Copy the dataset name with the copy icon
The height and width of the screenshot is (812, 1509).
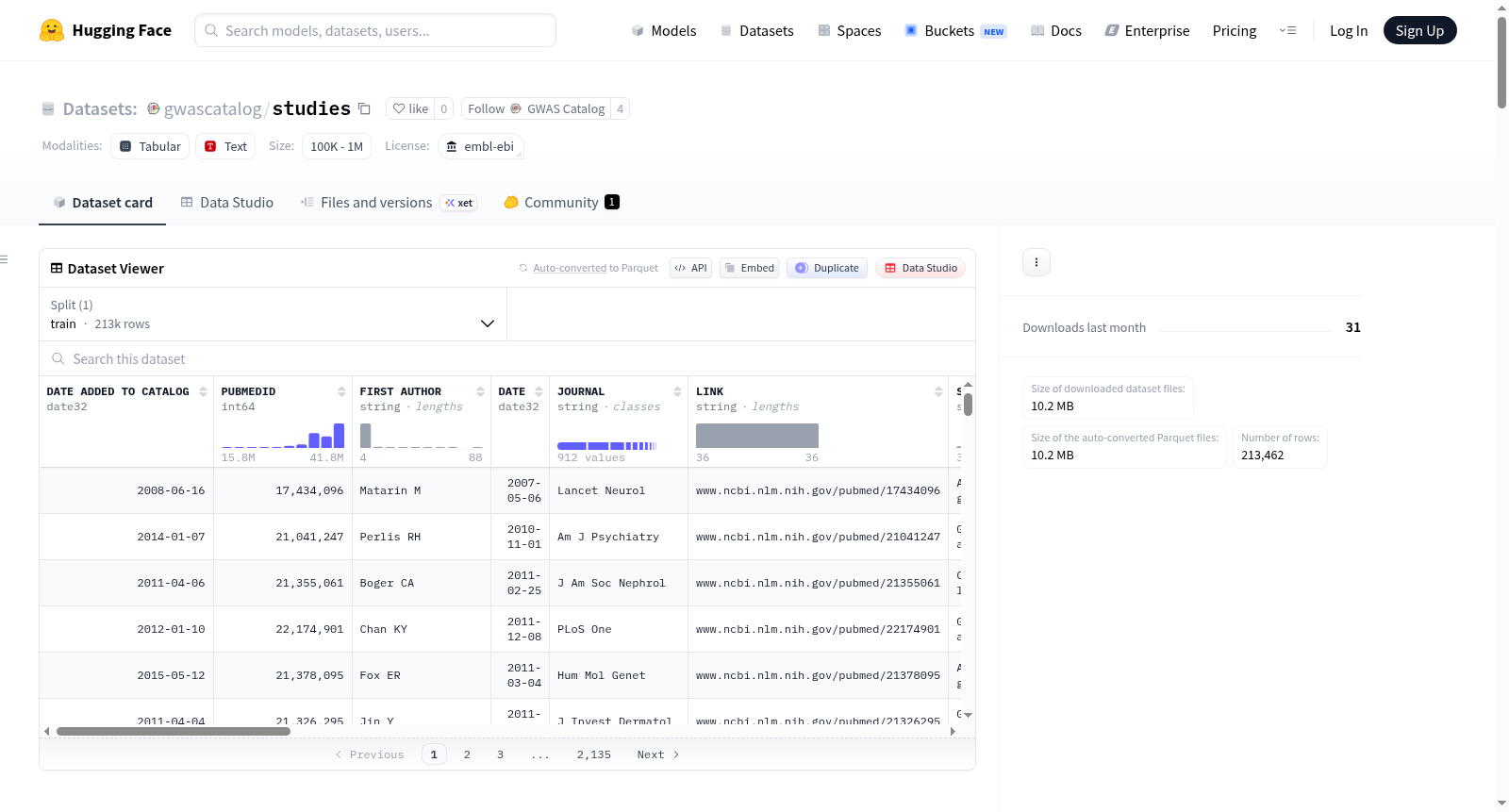tap(364, 108)
